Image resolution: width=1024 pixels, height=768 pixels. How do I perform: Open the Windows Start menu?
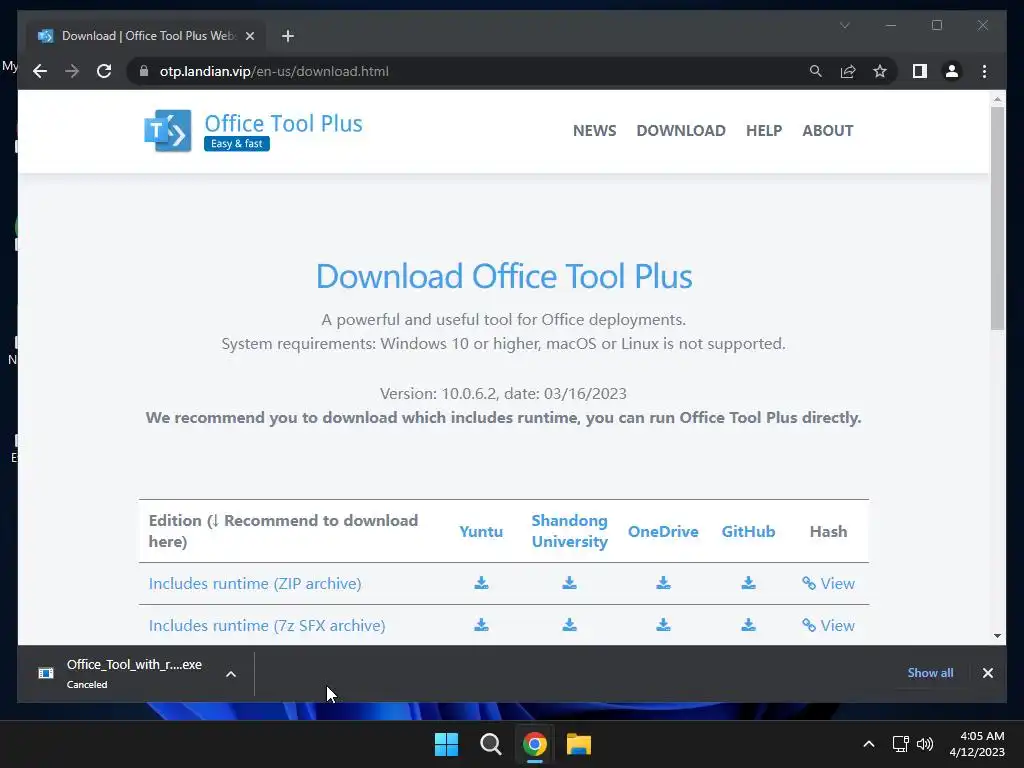(447, 744)
